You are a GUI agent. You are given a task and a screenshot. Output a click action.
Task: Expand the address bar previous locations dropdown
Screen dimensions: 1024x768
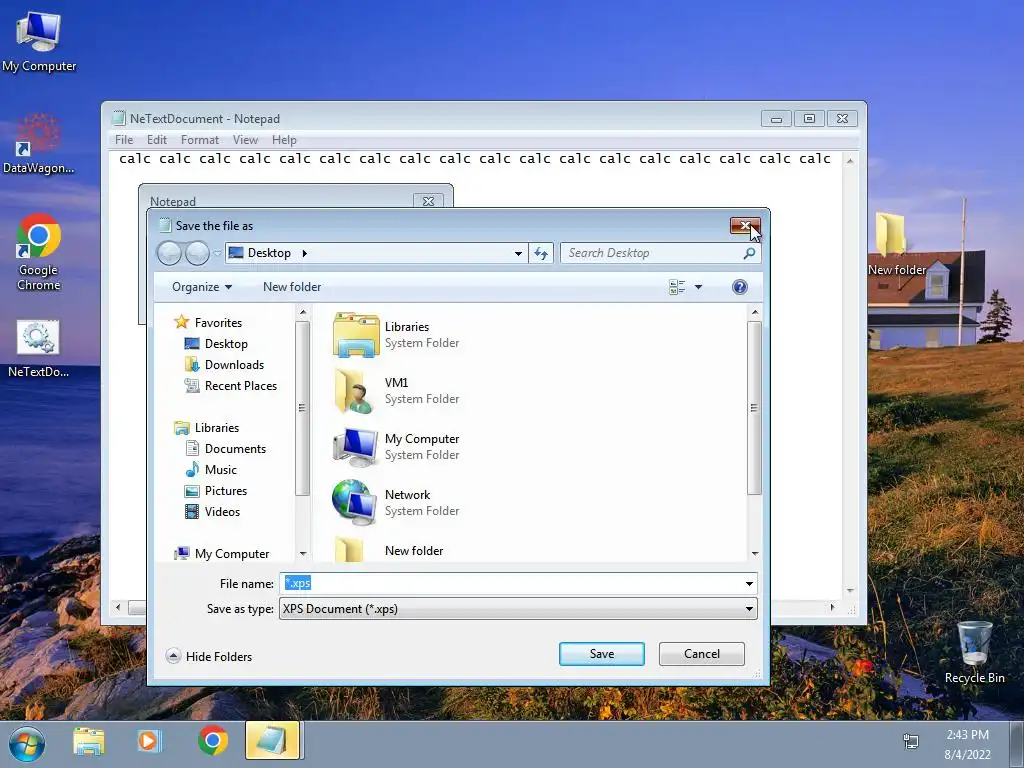[518, 253]
